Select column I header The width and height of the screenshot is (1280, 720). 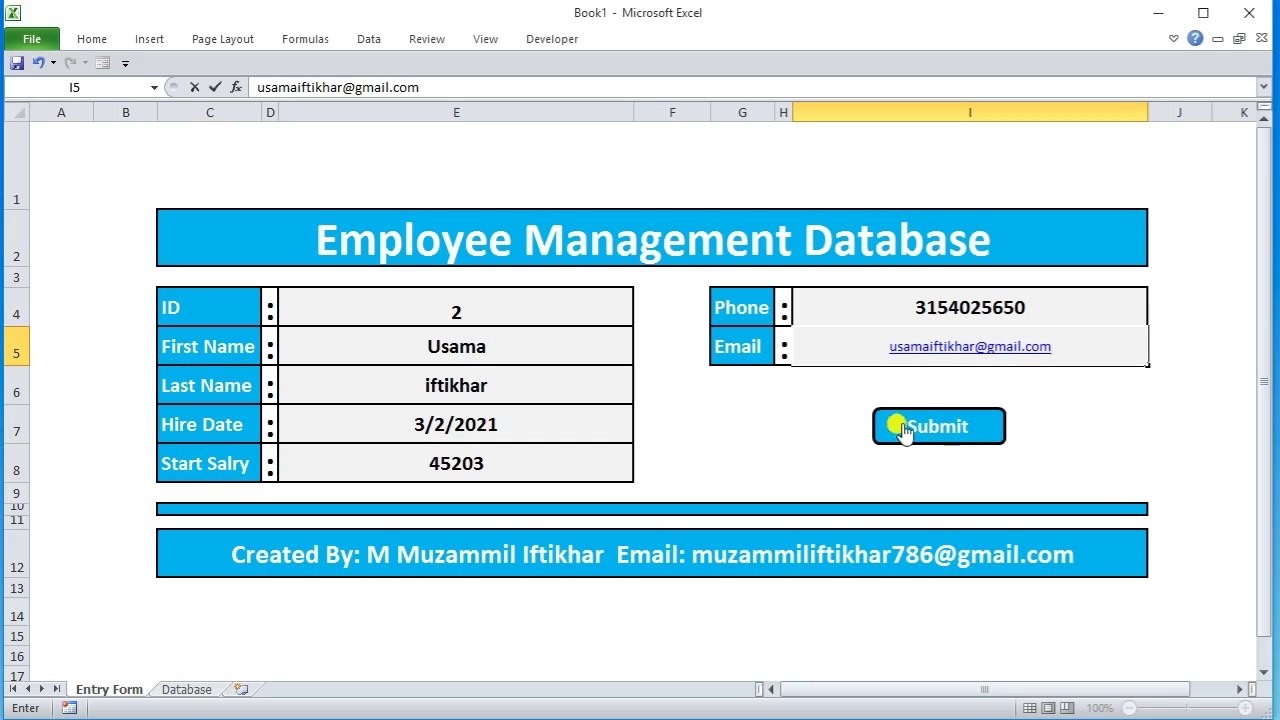(969, 113)
